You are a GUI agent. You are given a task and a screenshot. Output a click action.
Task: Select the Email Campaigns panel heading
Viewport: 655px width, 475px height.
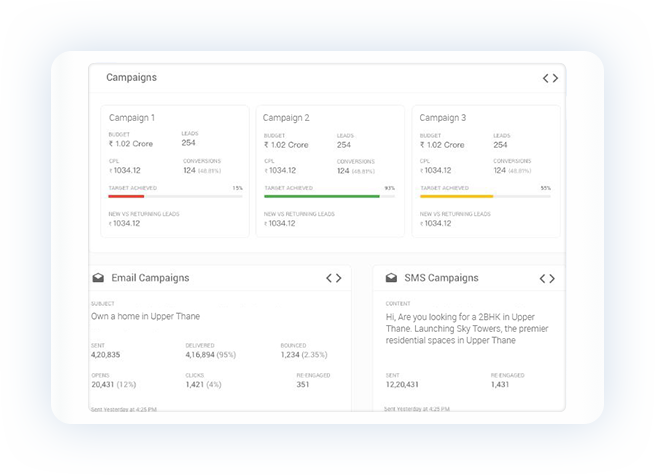point(149,278)
